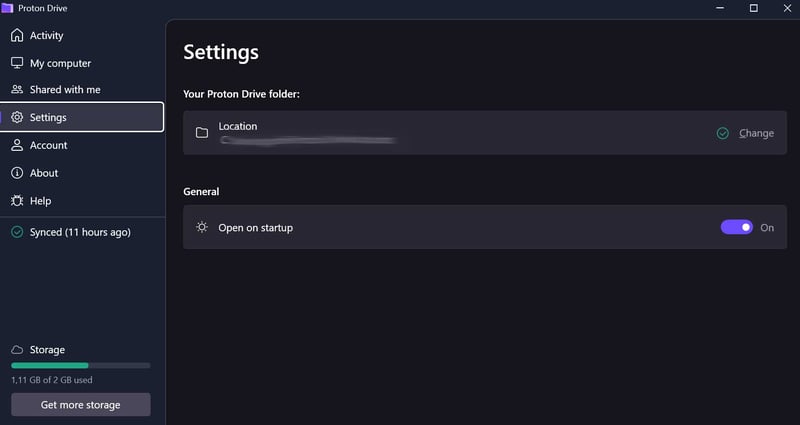This screenshot has width=800, height=425.
Task: Click the Account person icon
Action: pos(17,145)
